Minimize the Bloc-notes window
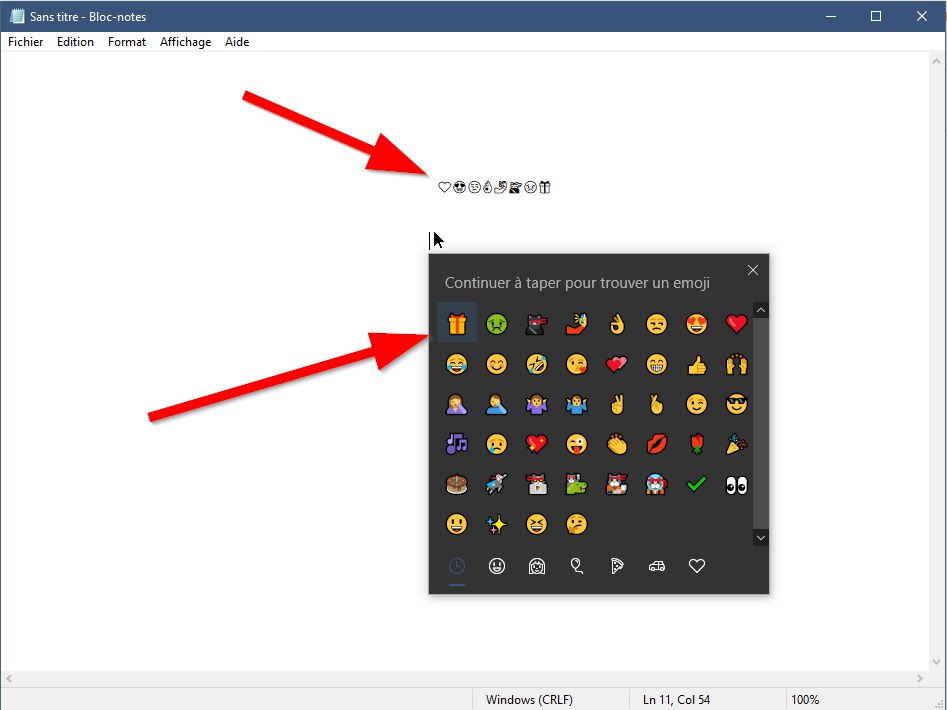Screen dimensions: 947x710 pyautogui.click(x=831, y=16)
